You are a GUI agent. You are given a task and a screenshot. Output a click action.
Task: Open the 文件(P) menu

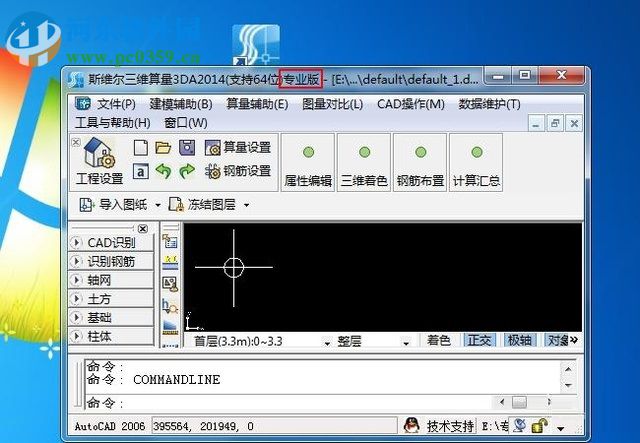pyautogui.click(x=116, y=104)
